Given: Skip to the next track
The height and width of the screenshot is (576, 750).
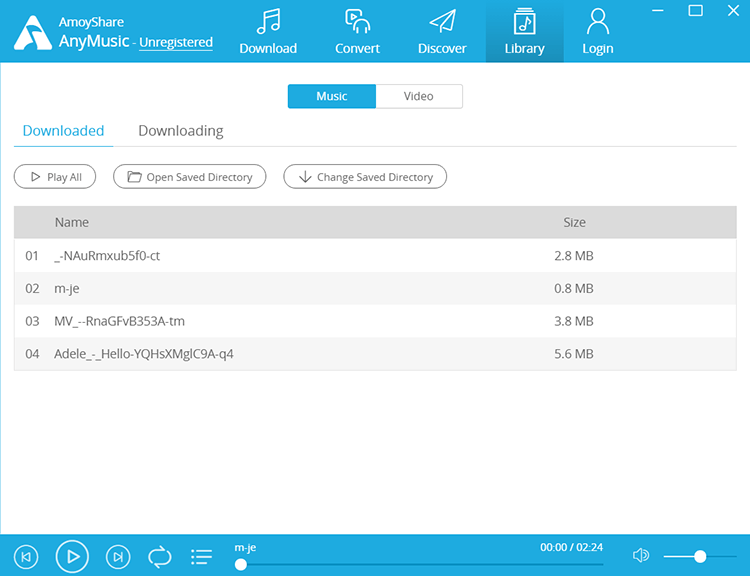Looking at the screenshot, I should point(118,556).
